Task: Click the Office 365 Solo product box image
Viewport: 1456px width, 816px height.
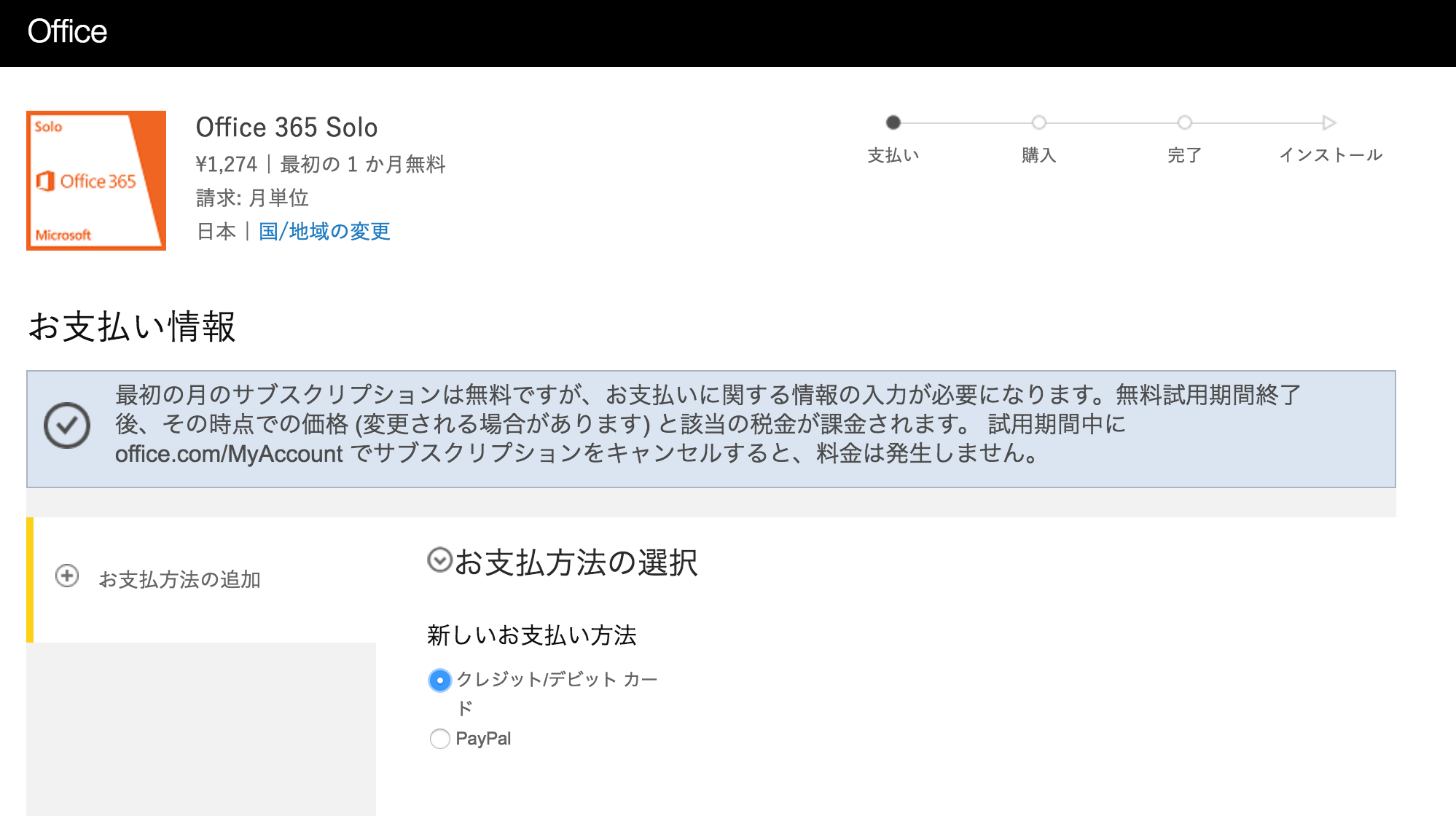Action: click(96, 181)
